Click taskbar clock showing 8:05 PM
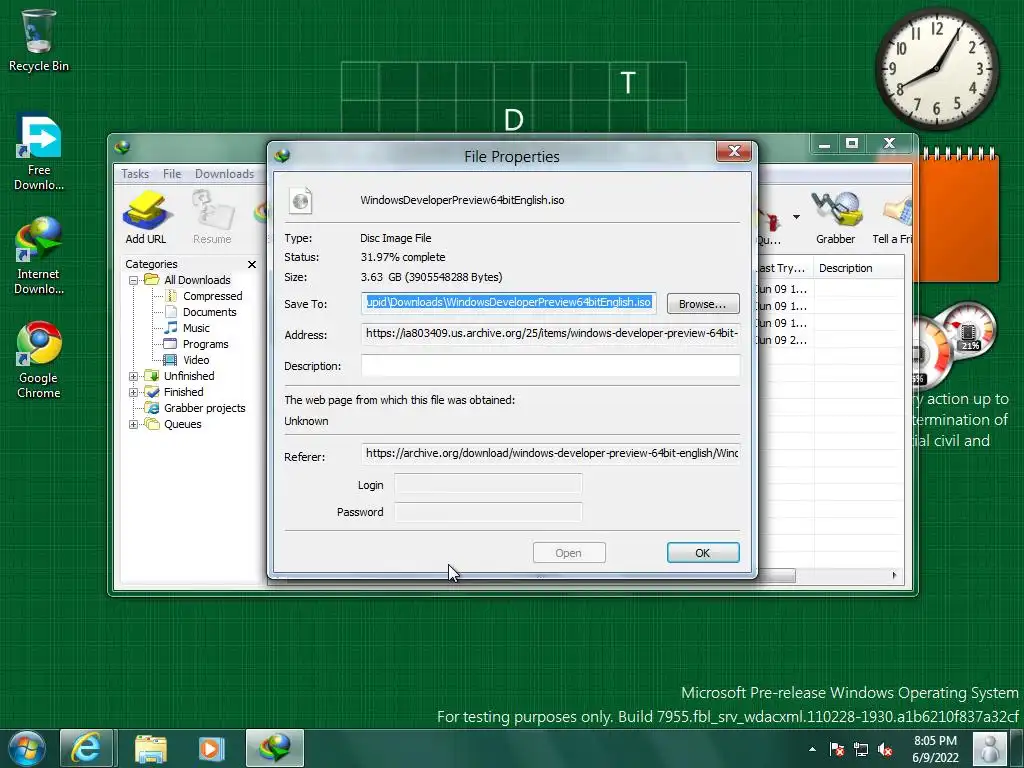Screen dimensions: 1024x768 coord(935,748)
